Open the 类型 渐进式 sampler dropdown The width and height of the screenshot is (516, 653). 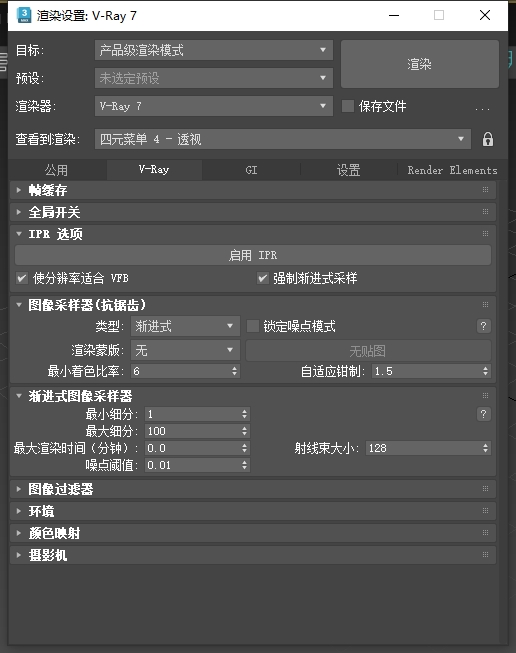185,326
